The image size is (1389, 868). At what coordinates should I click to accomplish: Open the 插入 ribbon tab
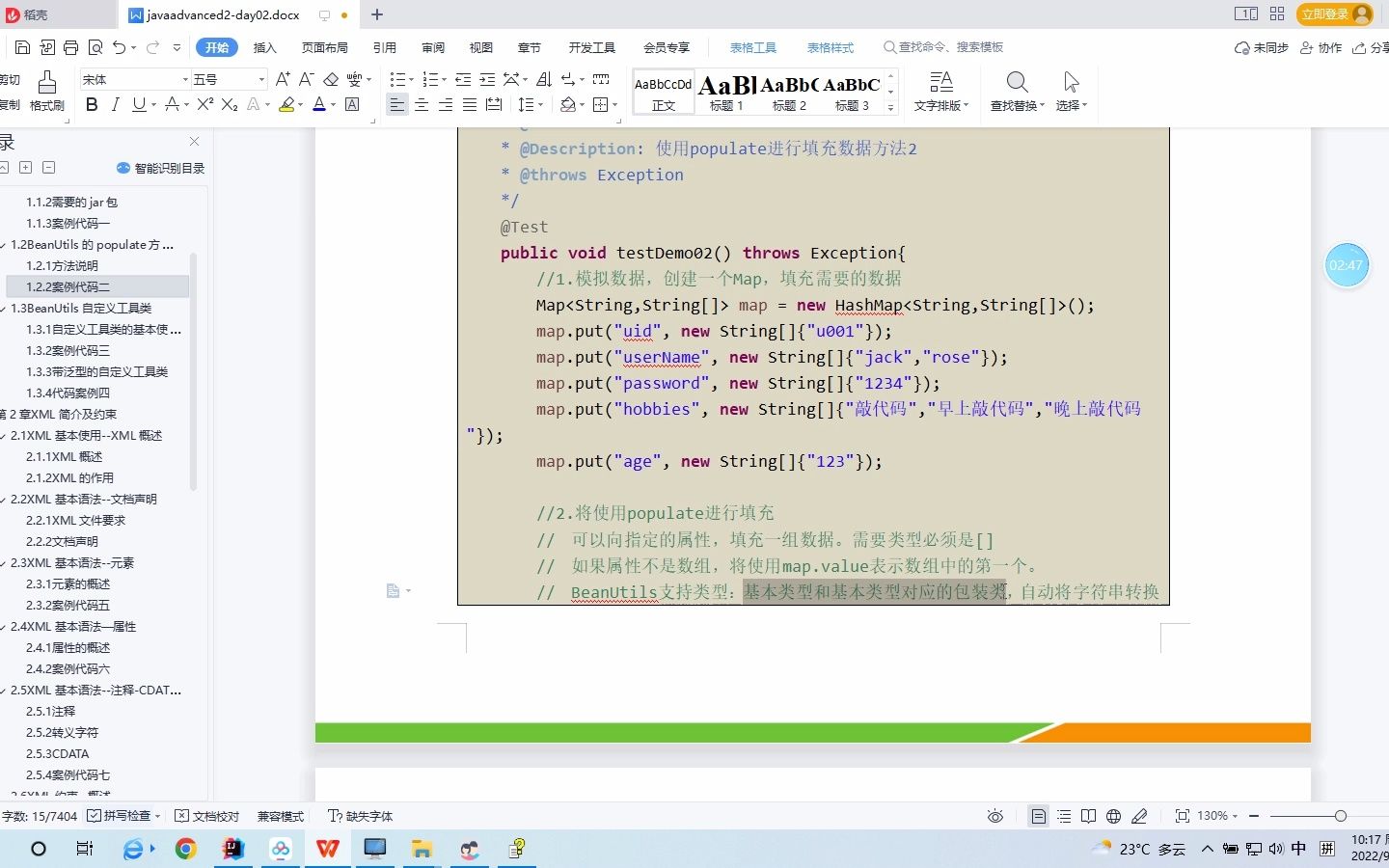(x=264, y=47)
